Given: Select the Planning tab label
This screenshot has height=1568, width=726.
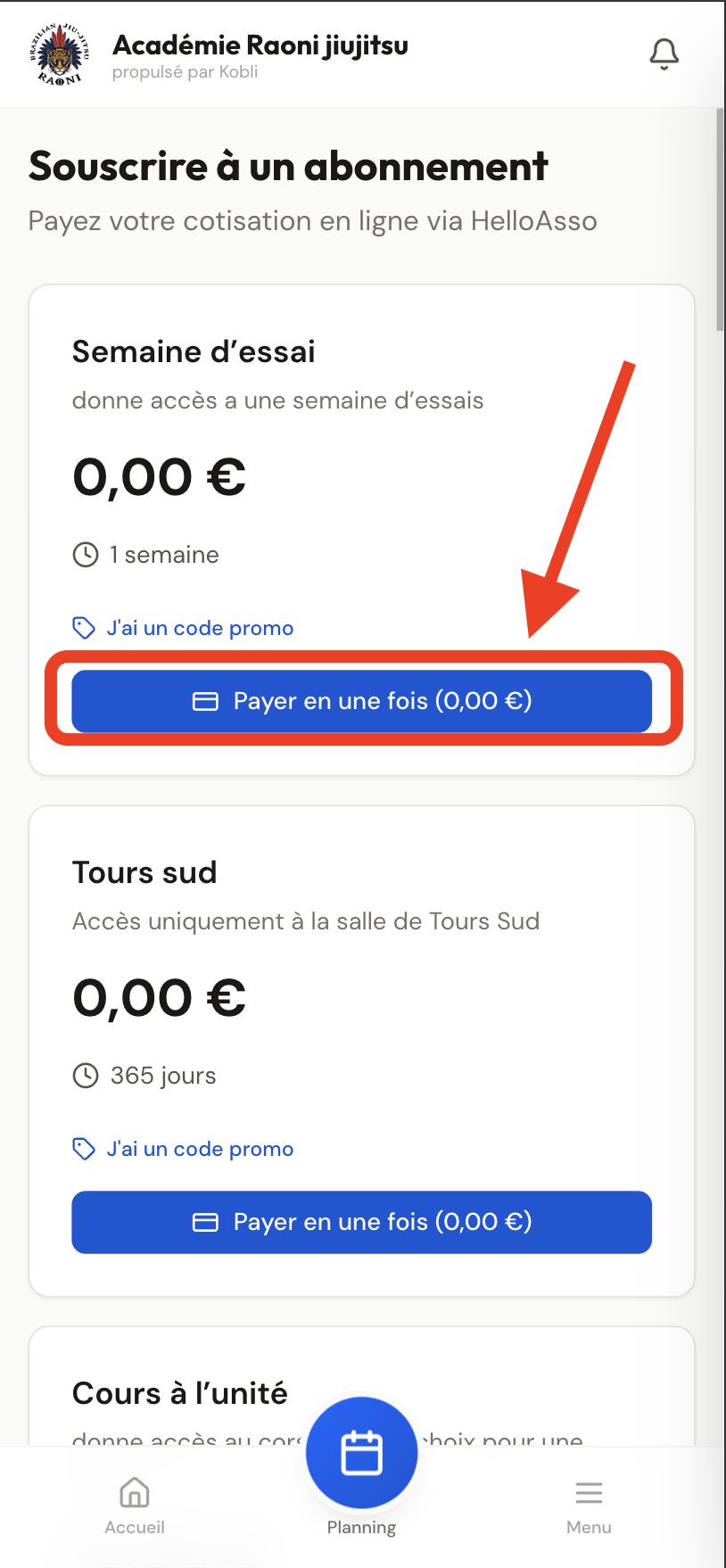Looking at the screenshot, I should (361, 1527).
